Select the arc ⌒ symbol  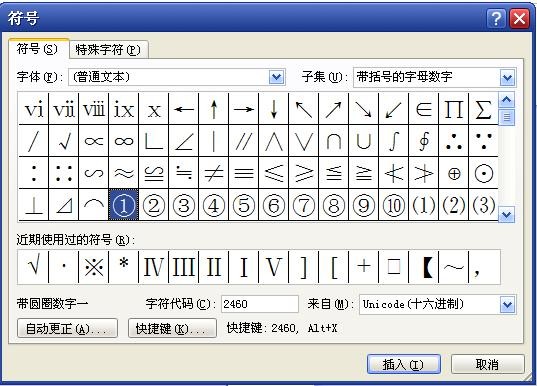click(x=94, y=205)
